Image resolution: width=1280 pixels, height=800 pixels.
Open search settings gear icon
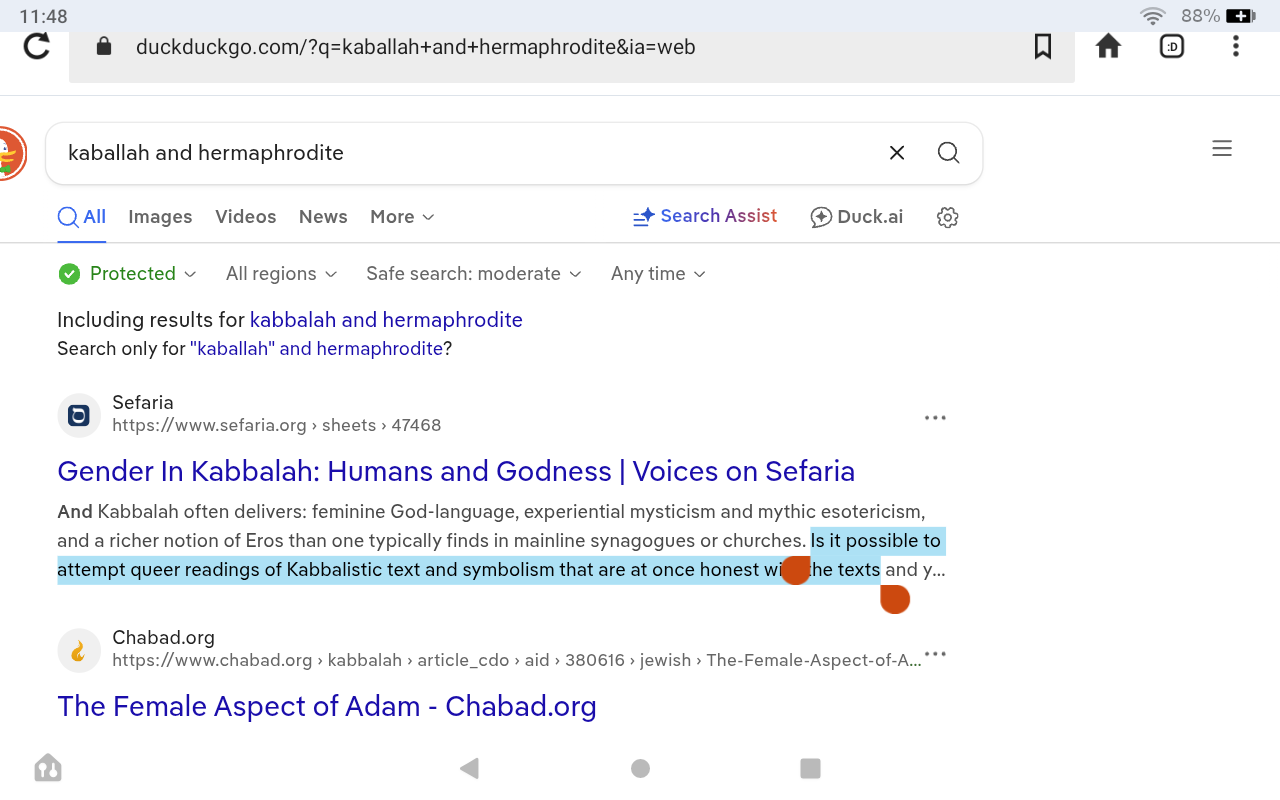point(947,218)
